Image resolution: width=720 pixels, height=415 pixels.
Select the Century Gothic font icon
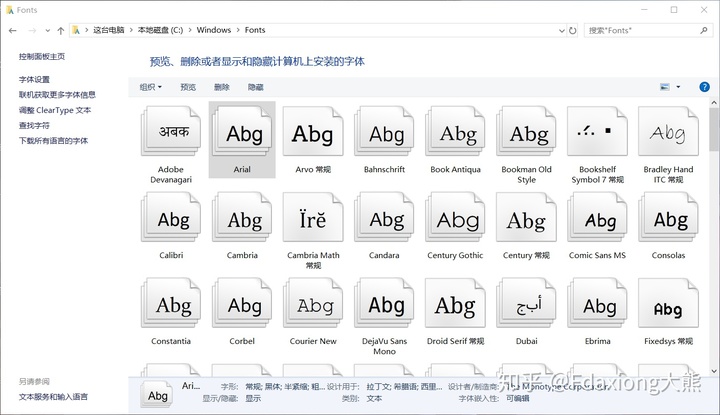455,217
